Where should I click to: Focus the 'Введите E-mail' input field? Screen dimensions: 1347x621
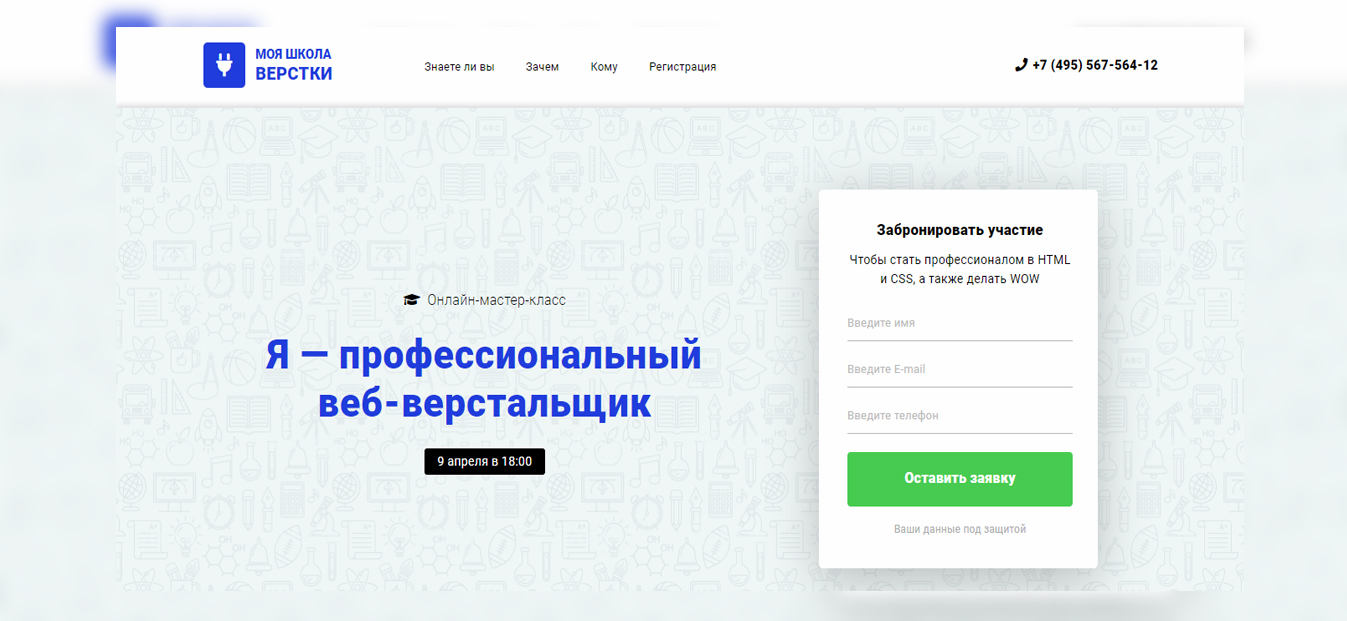point(960,370)
